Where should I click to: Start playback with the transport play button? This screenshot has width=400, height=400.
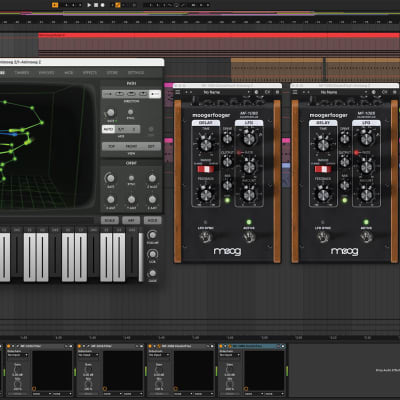pyautogui.click(x=89, y=5)
